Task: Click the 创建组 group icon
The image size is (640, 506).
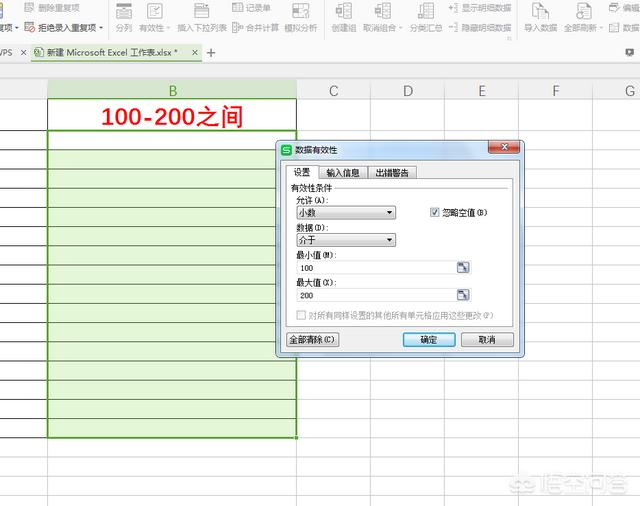Action: [x=343, y=11]
